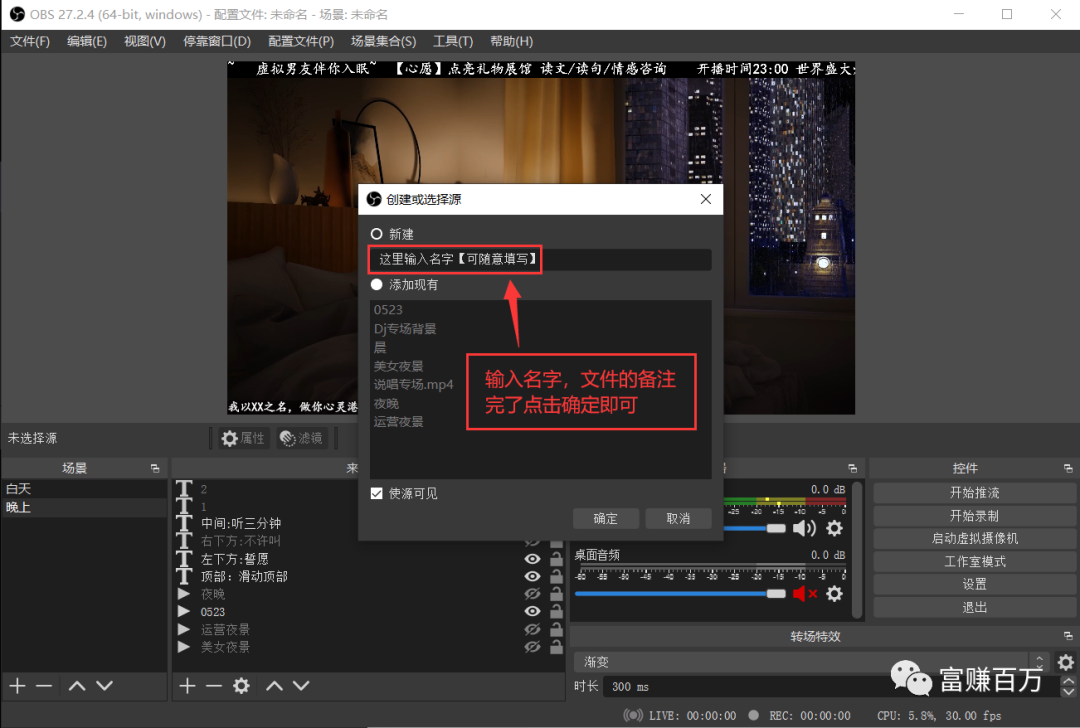Remove source with the minus icon
The width and height of the screenshot is (1080, 728).
tap(214, 686)
